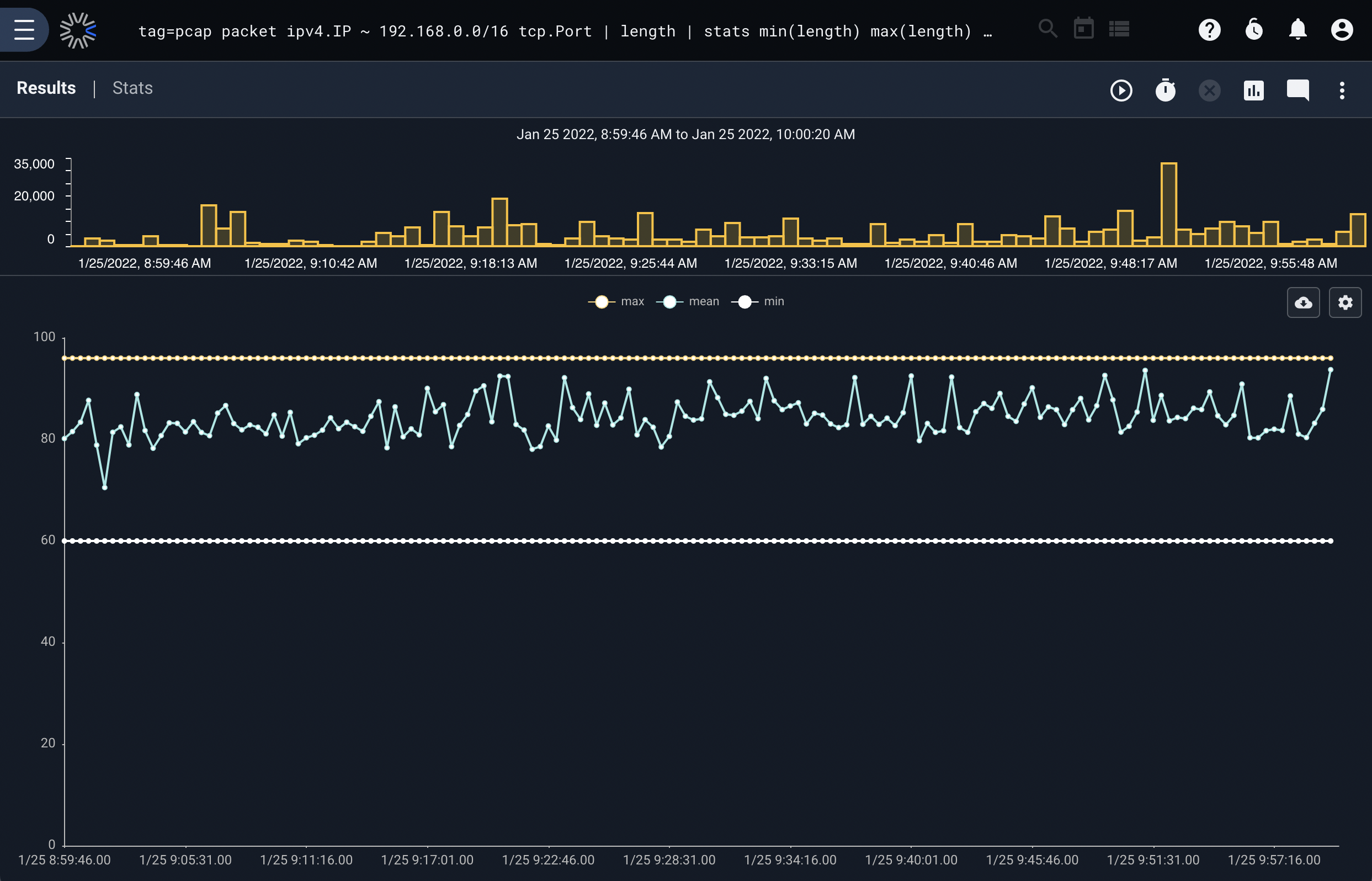1372x881 pixels.
Task: Open the query list view icon
Action: 1119,29
